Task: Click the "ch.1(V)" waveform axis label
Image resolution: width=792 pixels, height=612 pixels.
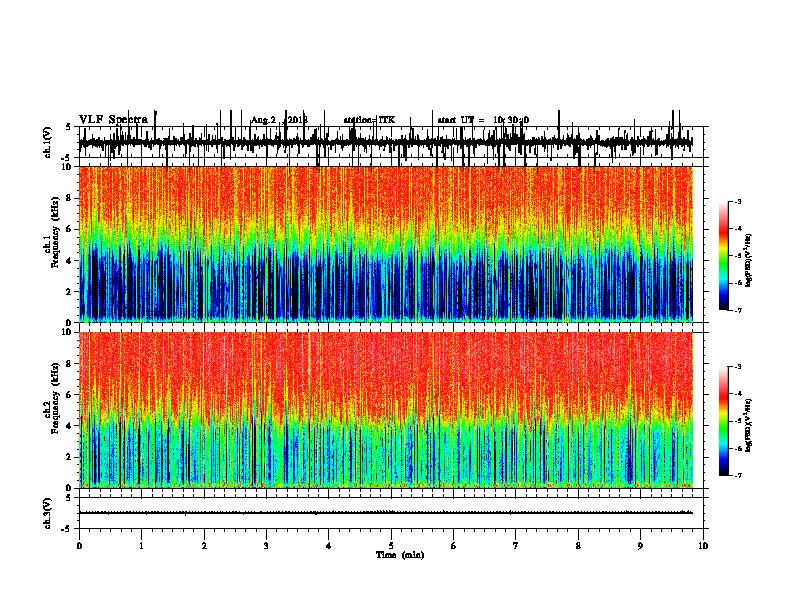Action: point(48,142)
